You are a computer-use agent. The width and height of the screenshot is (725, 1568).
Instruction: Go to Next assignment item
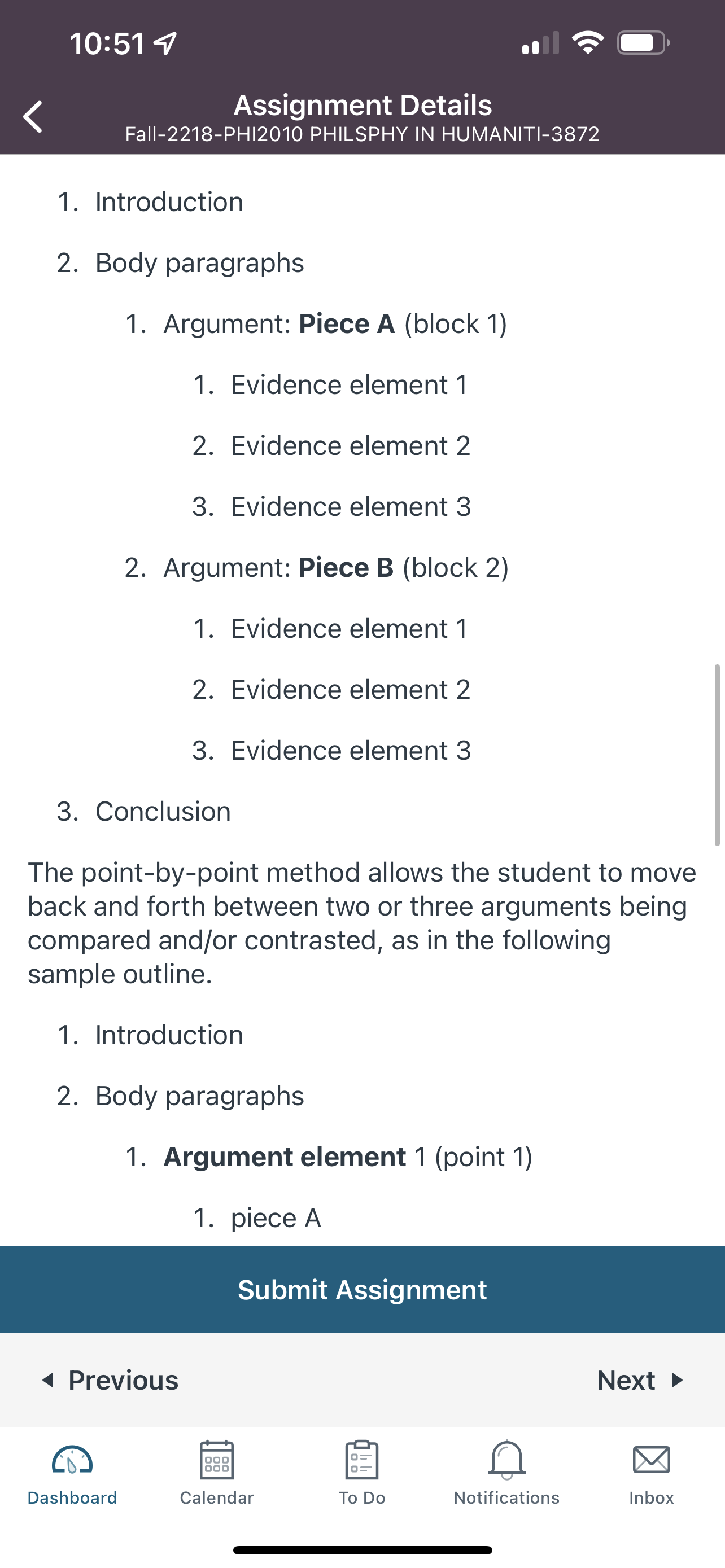[640, 1380]
